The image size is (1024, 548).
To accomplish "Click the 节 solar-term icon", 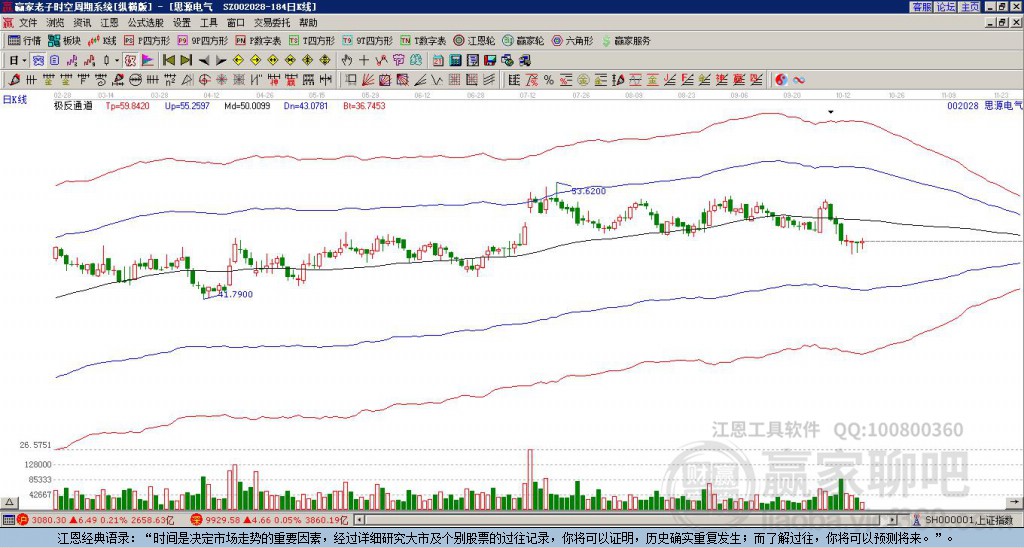I will (x=398, y=61).
